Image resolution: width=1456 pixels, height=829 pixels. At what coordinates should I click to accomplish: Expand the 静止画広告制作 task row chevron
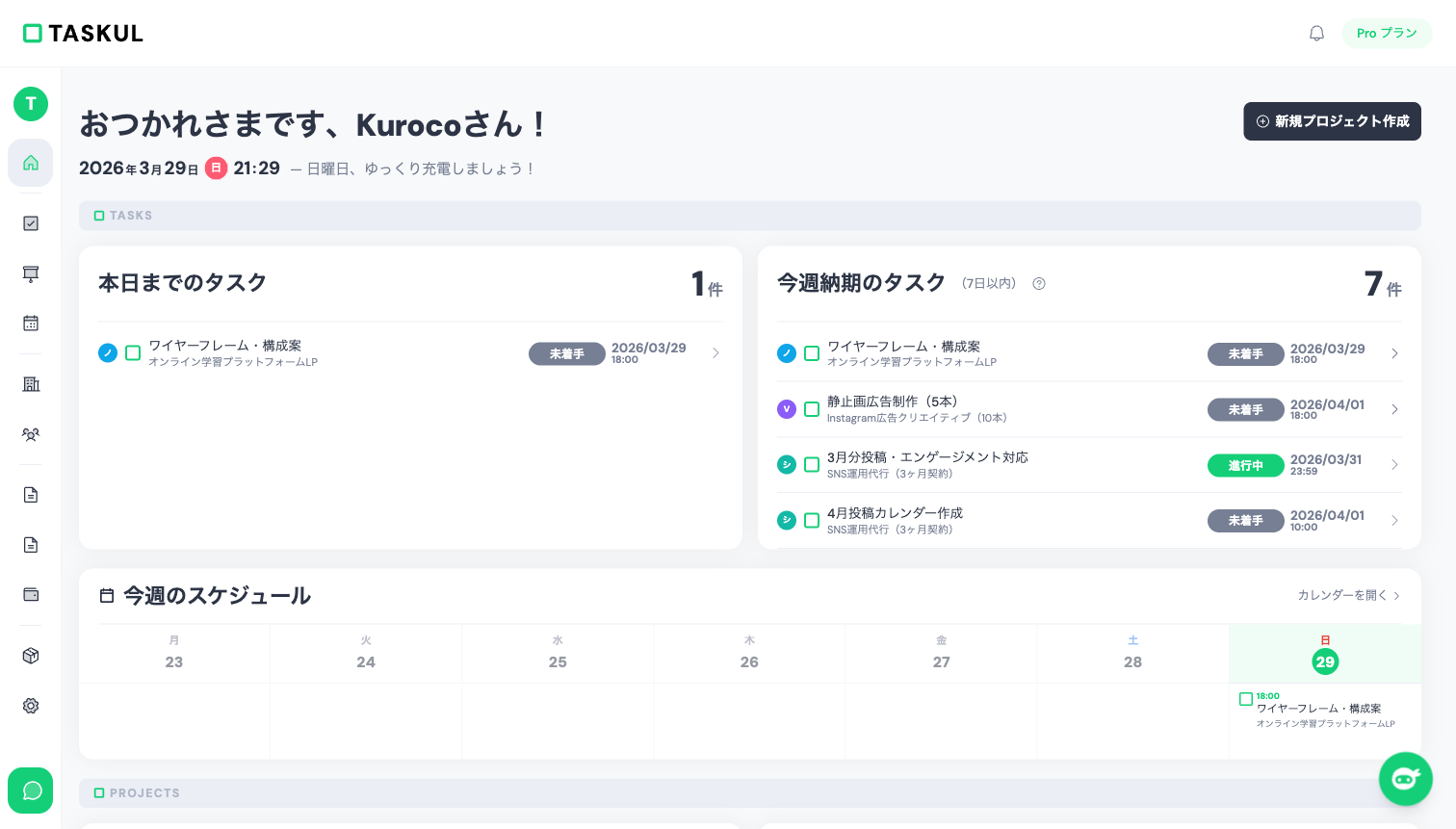click(x=1394, y=408)
